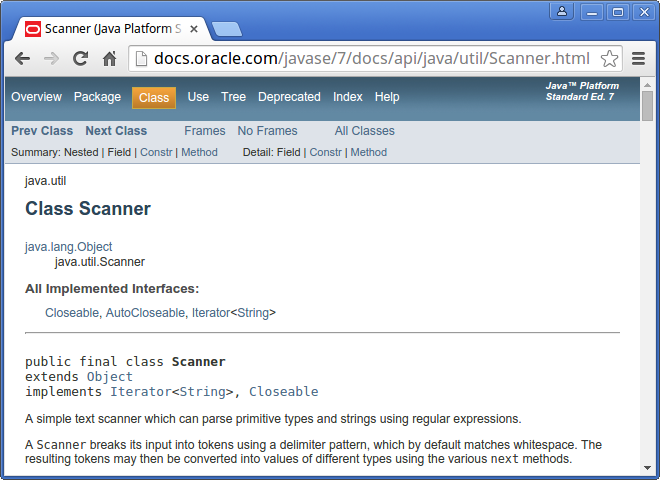
Task: Select the Scanner (Java Platform) tab
Action: point(110,29)
